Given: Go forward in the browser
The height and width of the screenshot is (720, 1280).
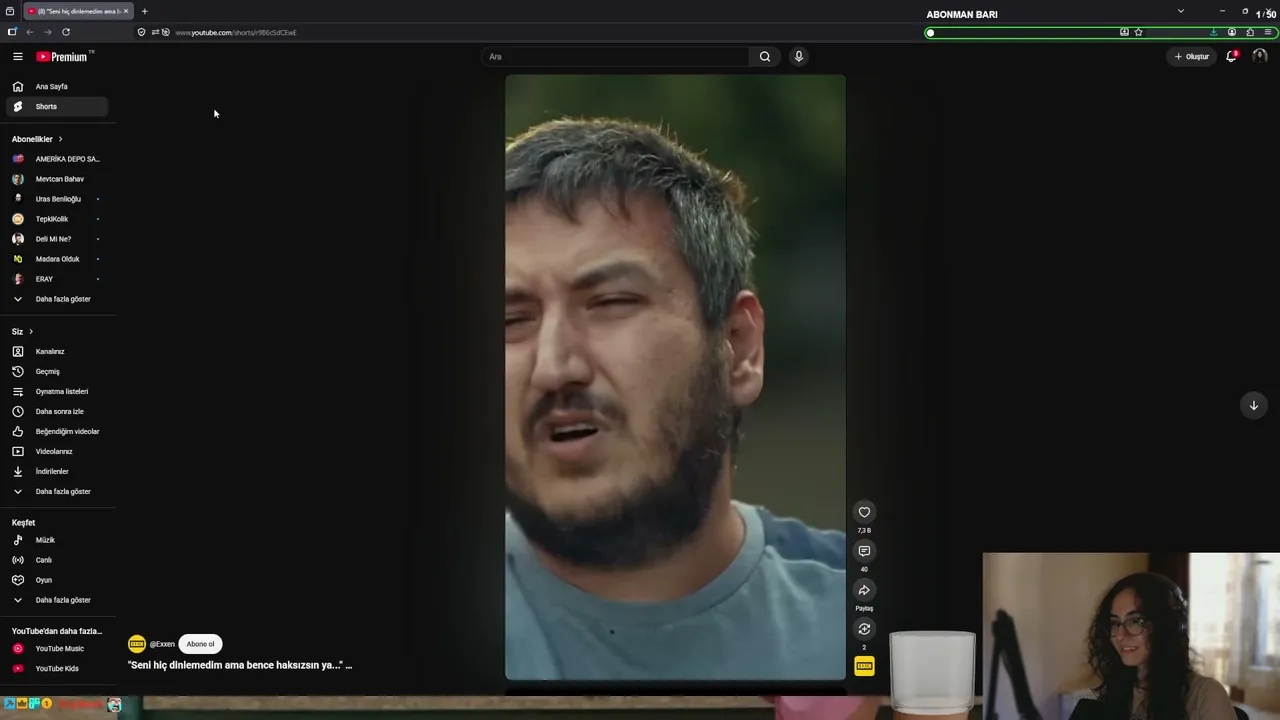Looking at the screenshot, I should pyautogui.click(x=47, y=32).
